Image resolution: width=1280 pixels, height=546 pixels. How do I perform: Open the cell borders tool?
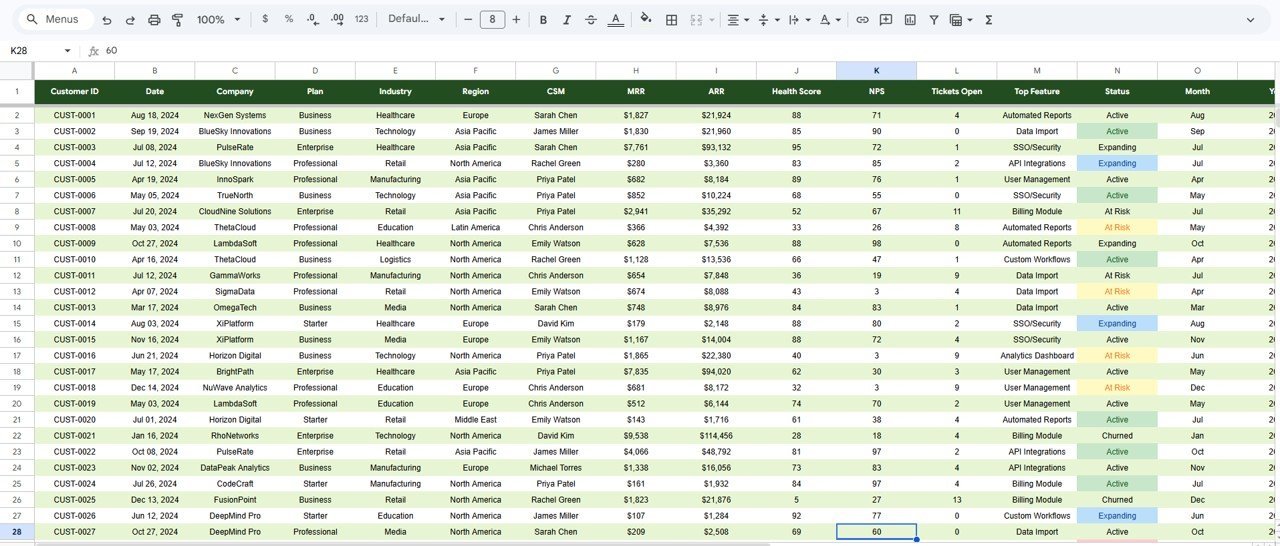[x=672, y=20]
